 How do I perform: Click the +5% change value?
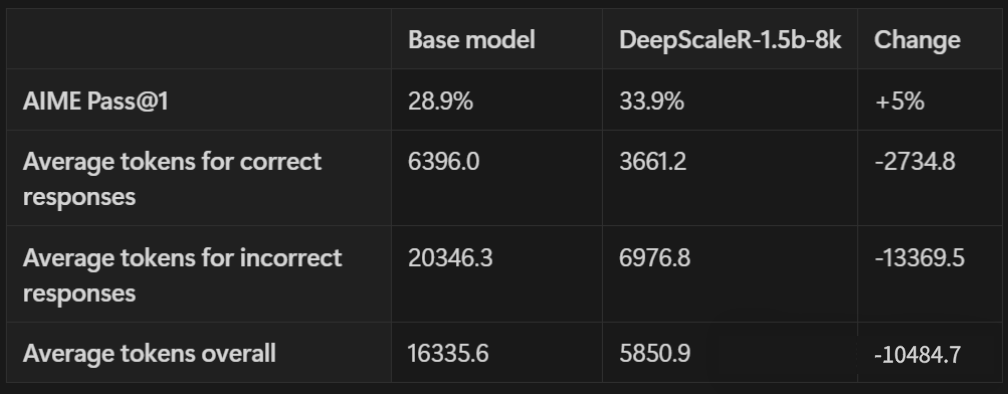tap(899, 102)
